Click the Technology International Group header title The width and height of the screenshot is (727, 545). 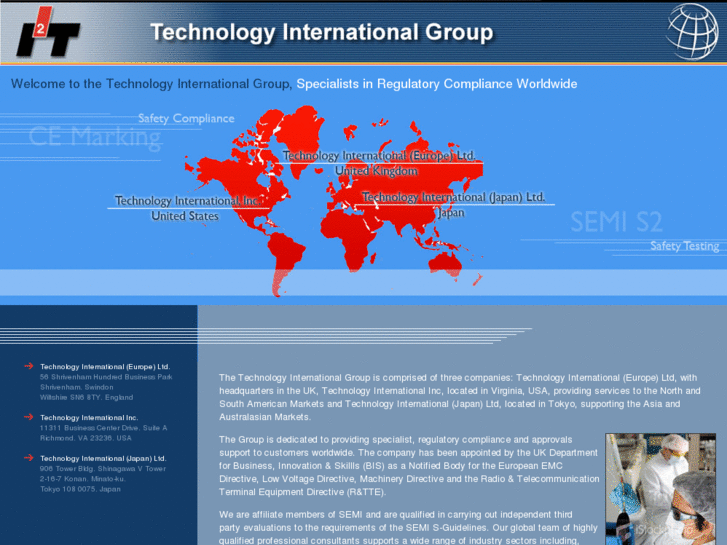[322, 32]
